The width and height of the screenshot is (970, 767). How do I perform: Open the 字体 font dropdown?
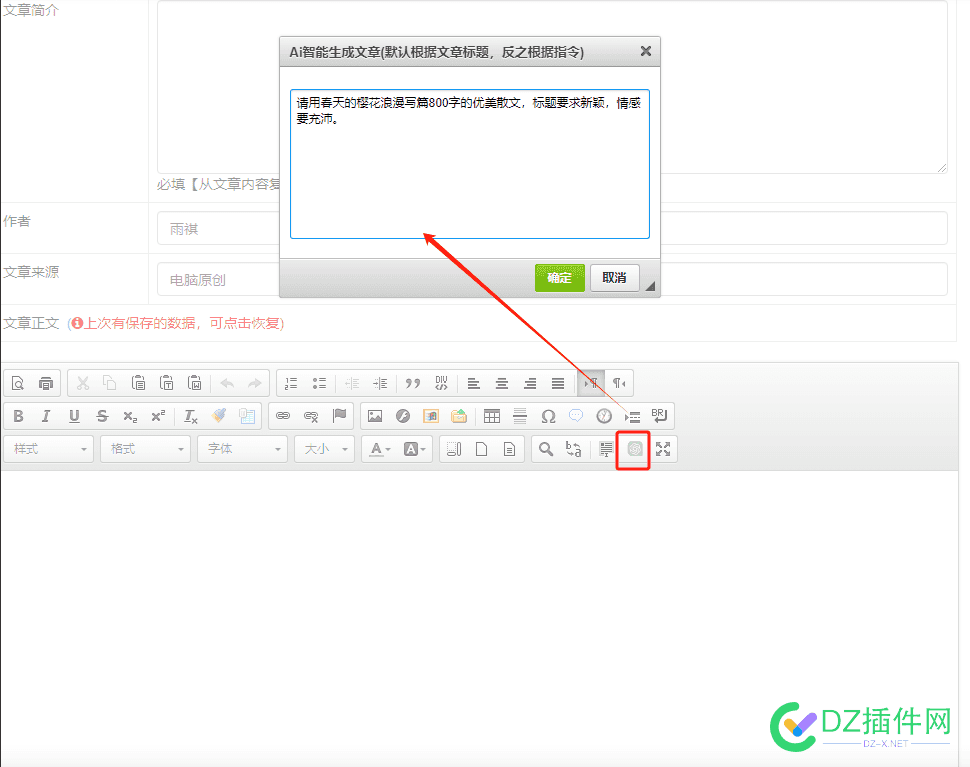pyautogui.click(x=242, y=449)
